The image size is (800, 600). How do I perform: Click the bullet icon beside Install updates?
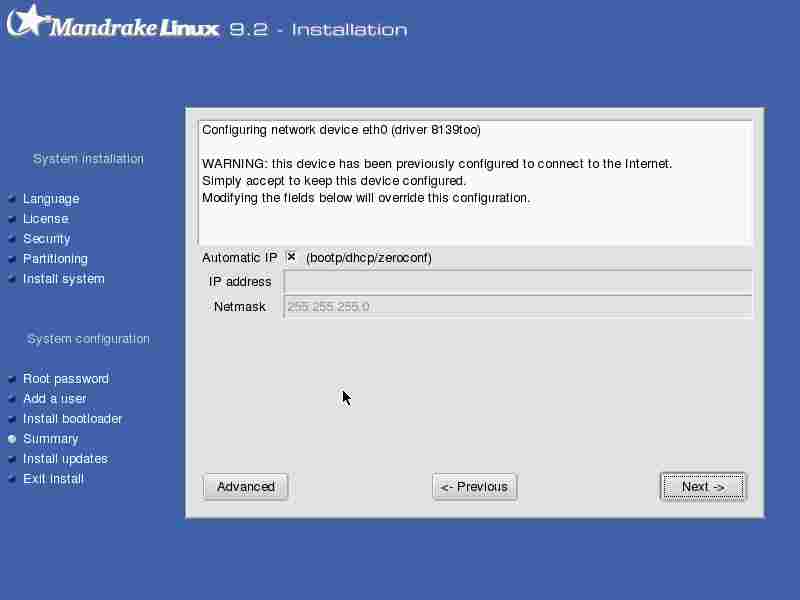(x=12, y=459)
